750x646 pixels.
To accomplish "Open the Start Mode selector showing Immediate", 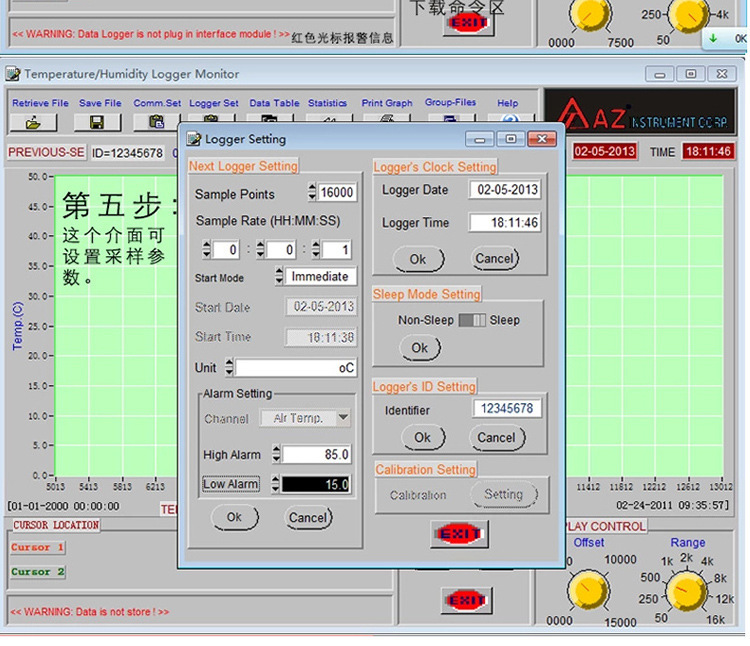I will pos(319,277).
